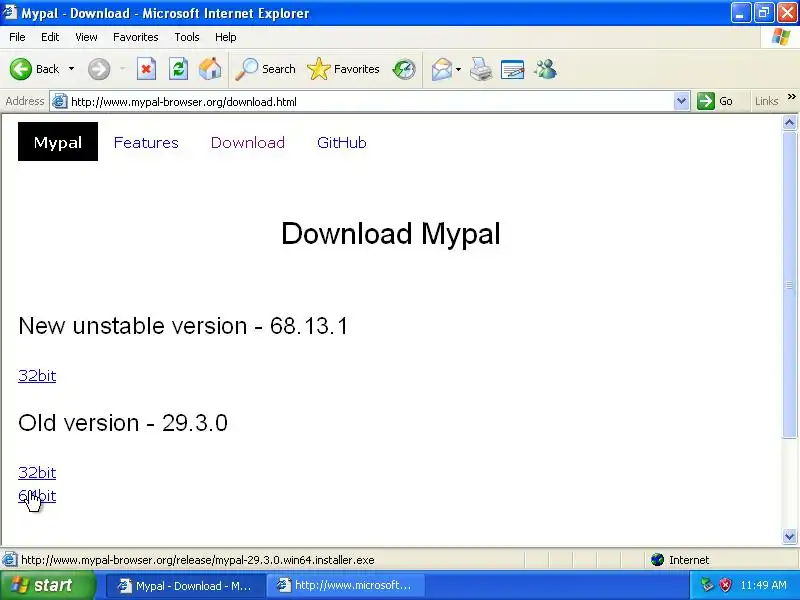The image size is (800, 600).
Task: Expand the Links toolbar chevron
Action: (791, 97)
